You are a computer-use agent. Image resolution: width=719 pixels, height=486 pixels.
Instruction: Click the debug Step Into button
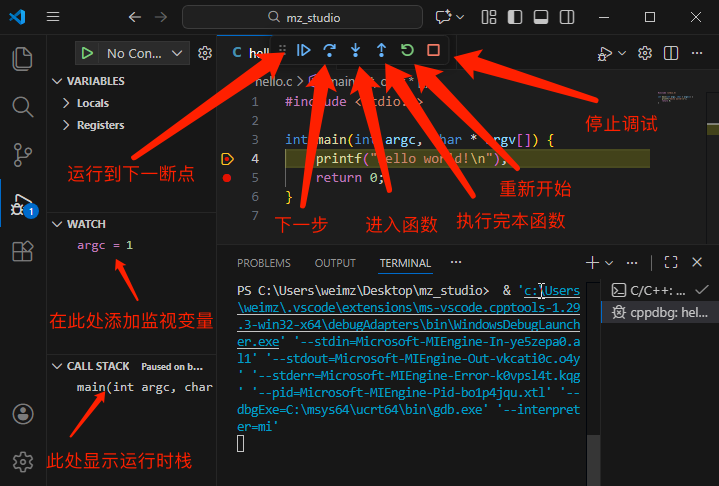pos(355,50)
